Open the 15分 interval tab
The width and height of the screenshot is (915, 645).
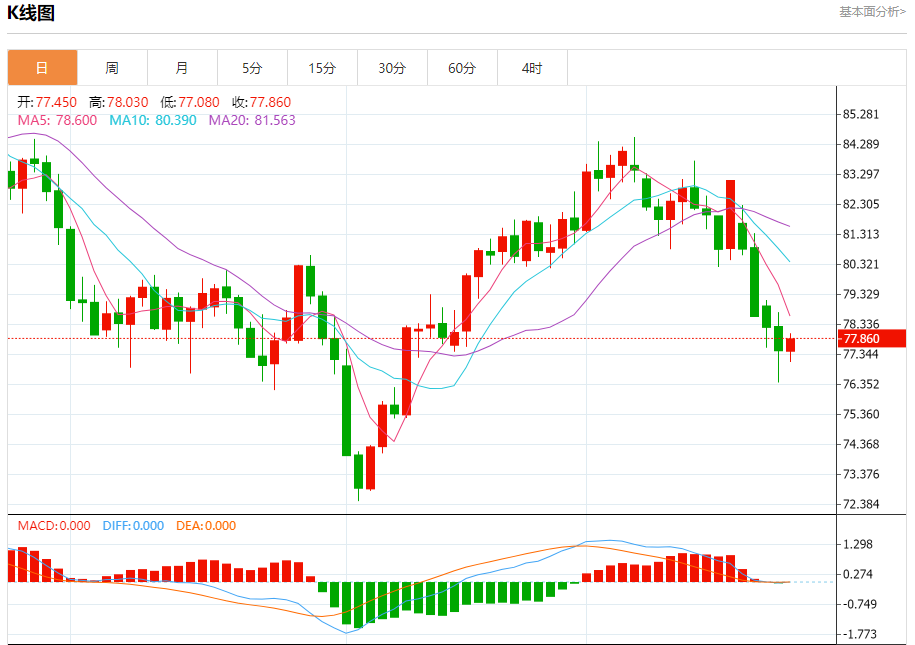322,68
